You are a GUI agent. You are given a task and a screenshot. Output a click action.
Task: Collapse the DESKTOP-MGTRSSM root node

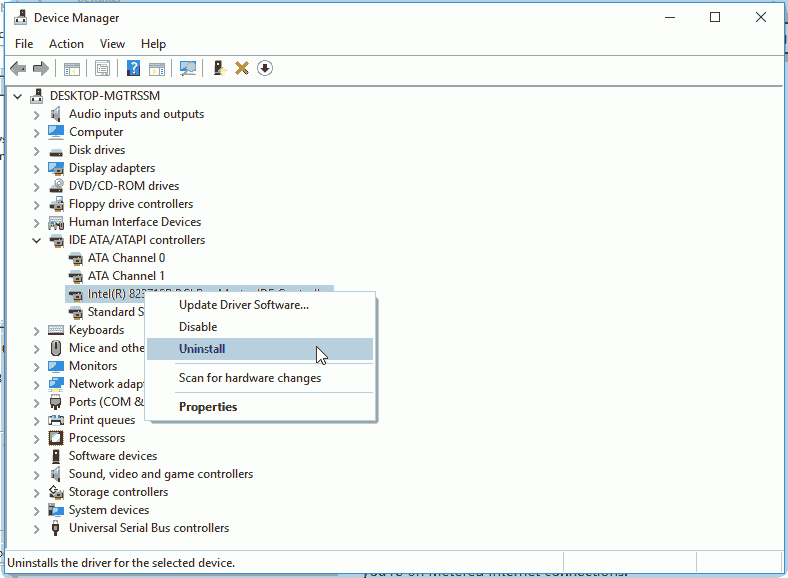18,96
